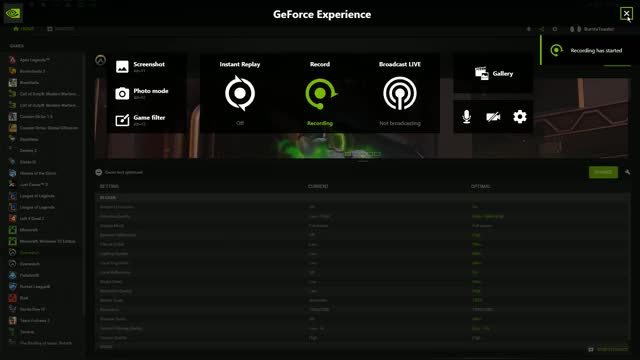Open overlay settings gear icon

coord(520,117)
